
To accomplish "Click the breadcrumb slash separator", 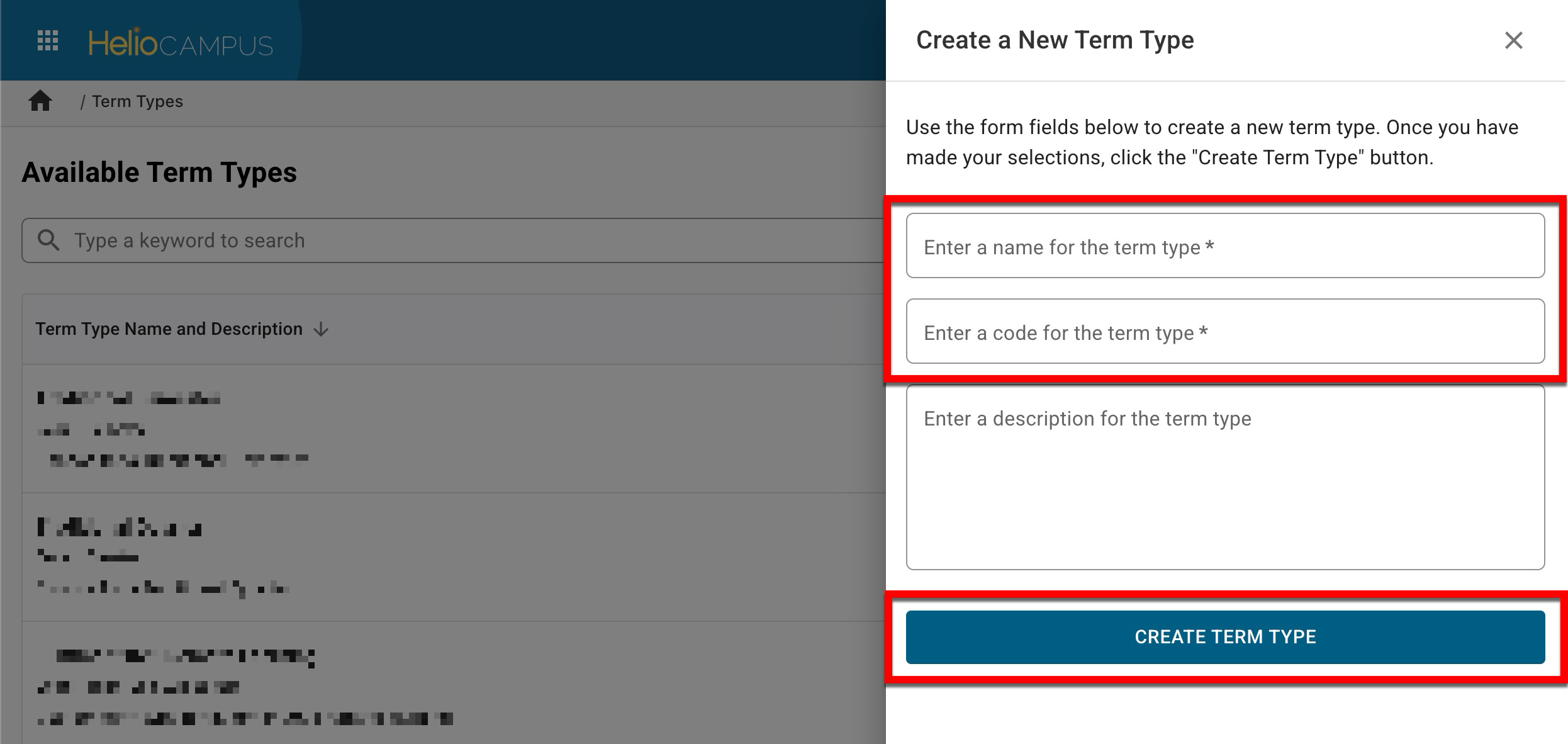I will point(82,102).
